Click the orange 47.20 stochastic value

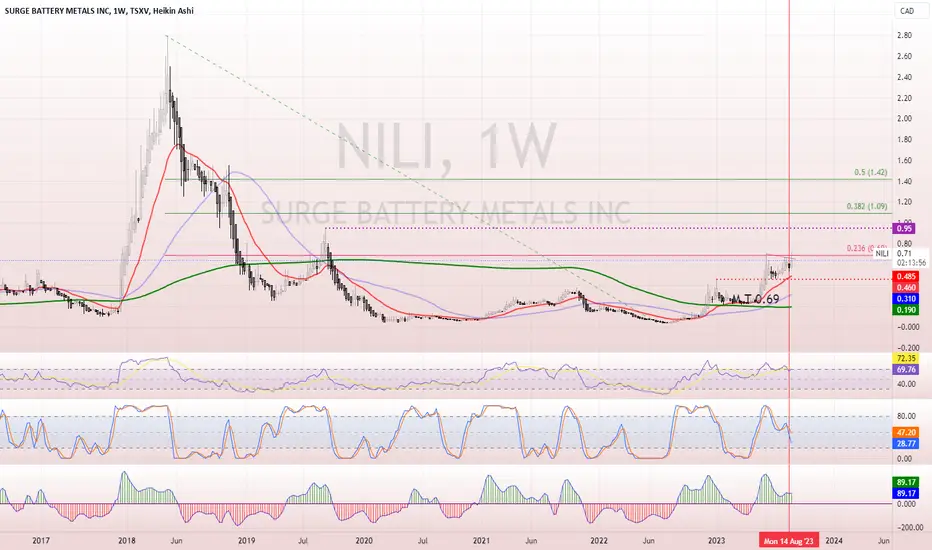tap(905, 432)
